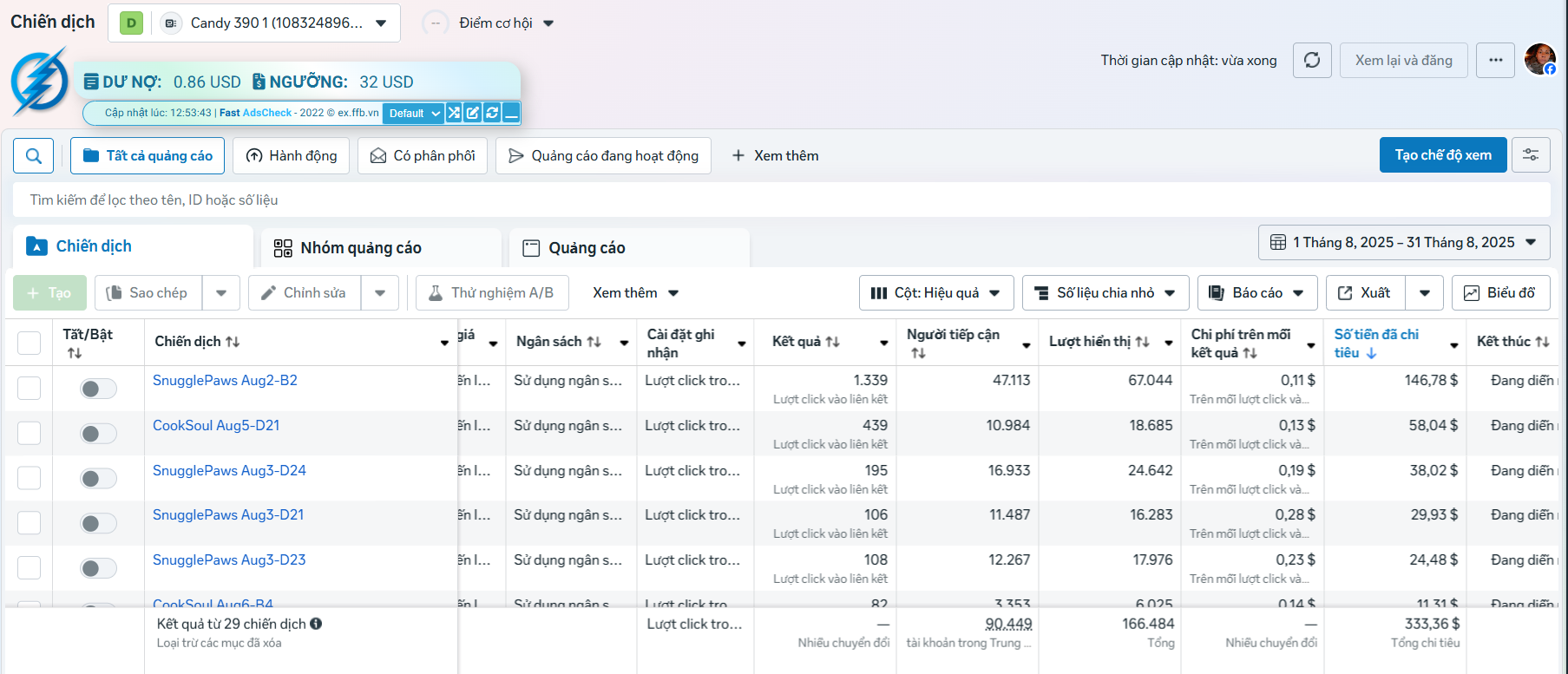Open the Báo cáo reports dropdown
This screenshot has height=674, width=1568.
pos(1257,293)
